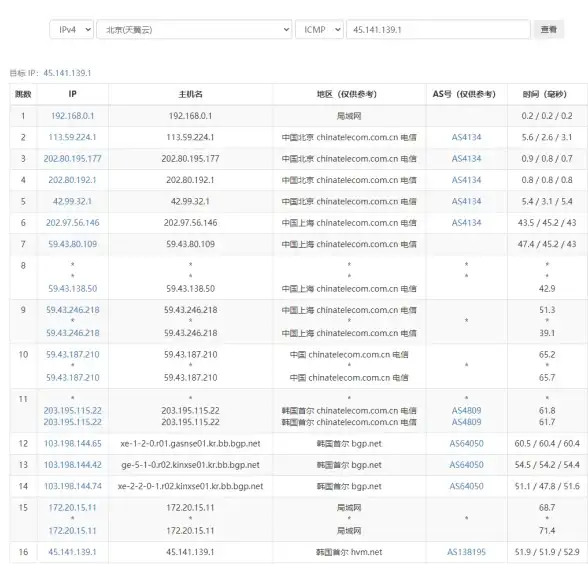Open AS4134 link in hop 2 row

(466, 137)
